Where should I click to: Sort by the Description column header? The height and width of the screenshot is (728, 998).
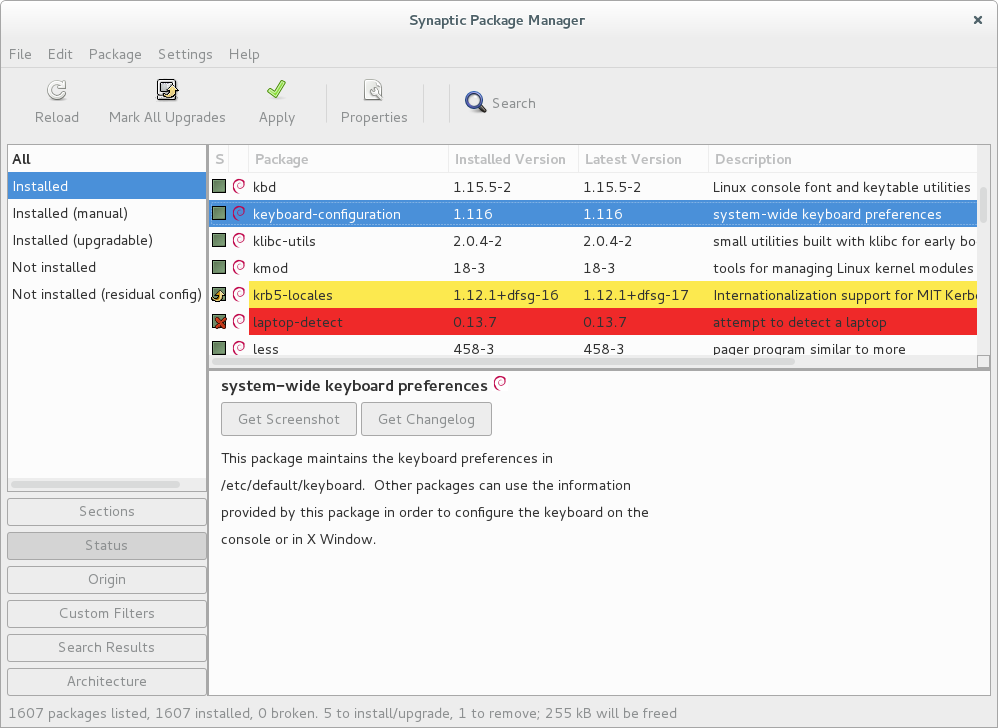pos(842,159)
